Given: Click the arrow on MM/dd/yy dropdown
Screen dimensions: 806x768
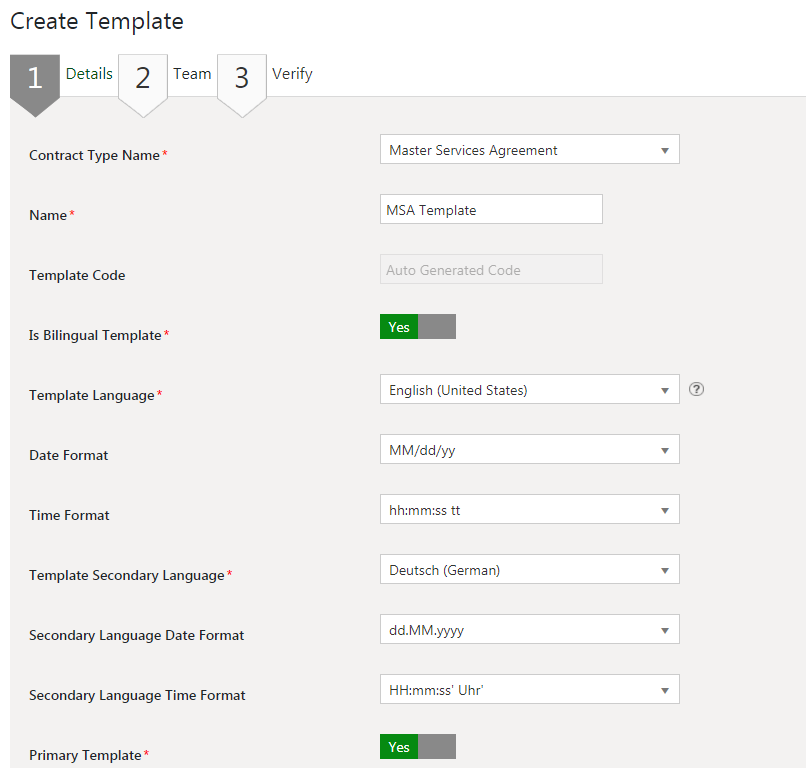Looking at the screenshot, I should 665,451.
